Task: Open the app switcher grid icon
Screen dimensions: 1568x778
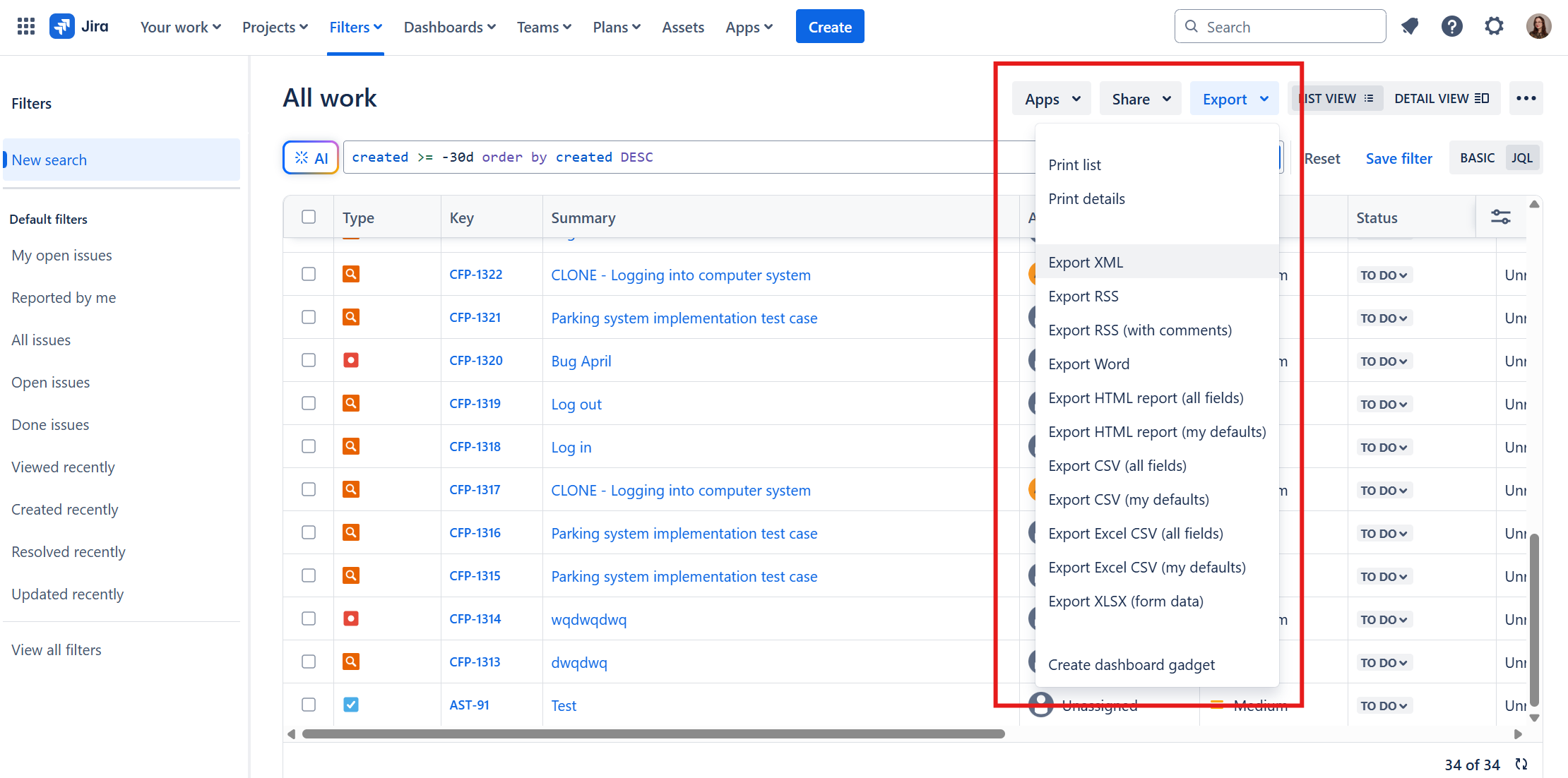Action: pyautogui.click(x=26, y=27)
